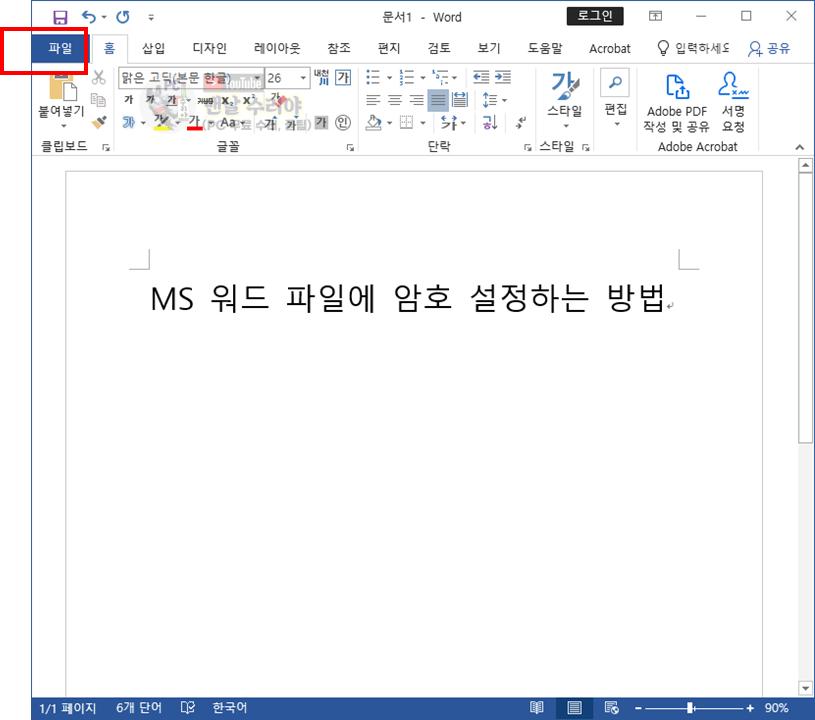Zoom out with the minus icon
The image size is (815, 720).
click(638, 708)
